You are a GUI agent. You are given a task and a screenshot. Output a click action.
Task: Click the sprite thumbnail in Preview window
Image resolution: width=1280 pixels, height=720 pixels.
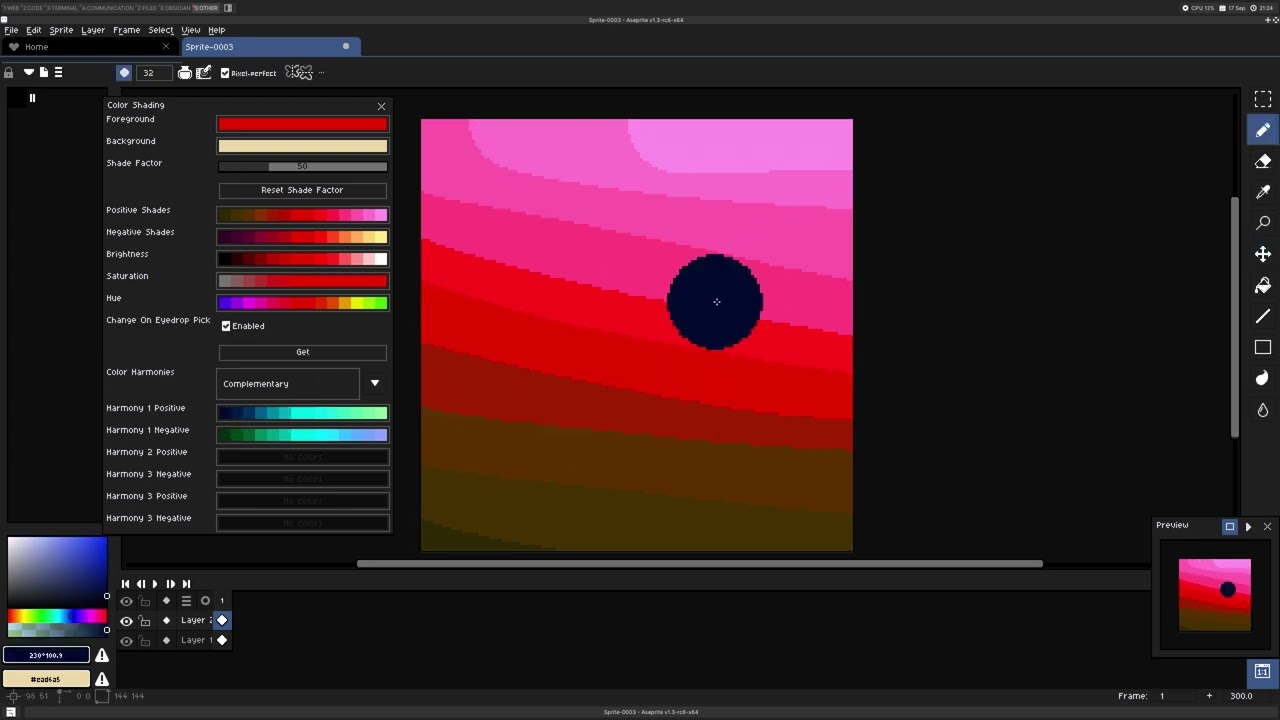click(x=1215, y=595)
